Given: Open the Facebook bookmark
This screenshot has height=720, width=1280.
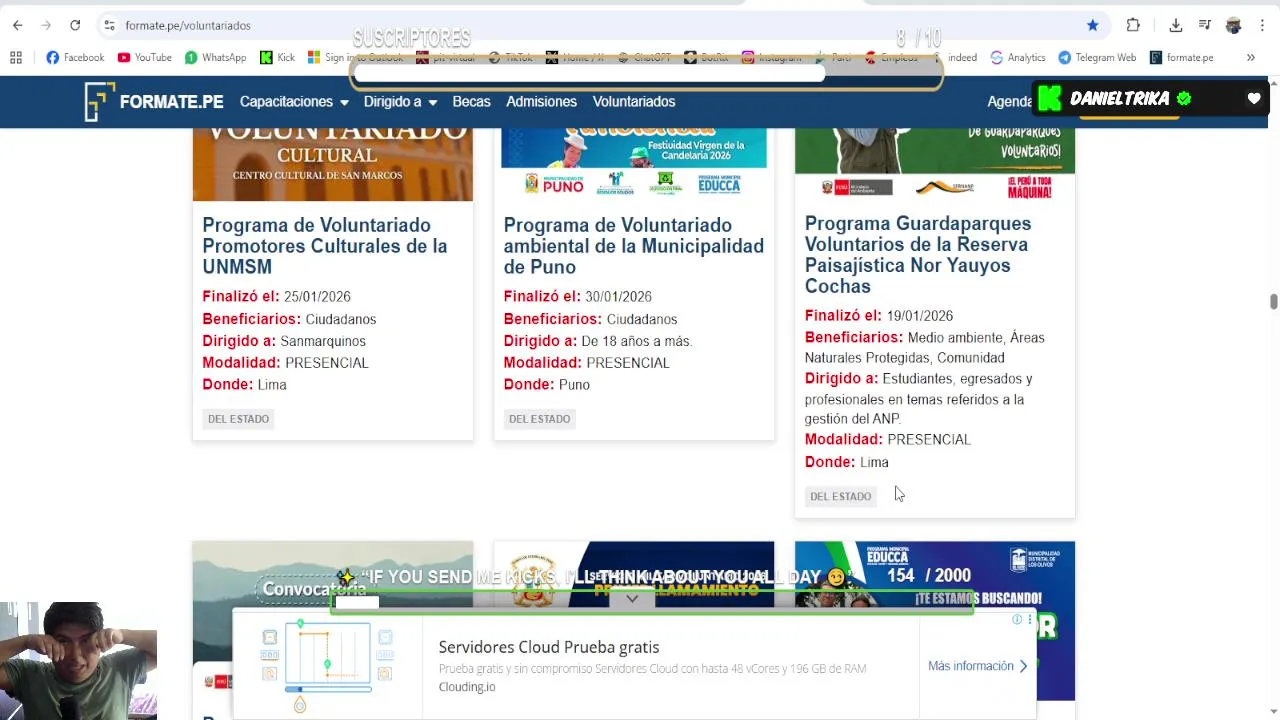Looking at the screenshot, I should click(75, 57).
